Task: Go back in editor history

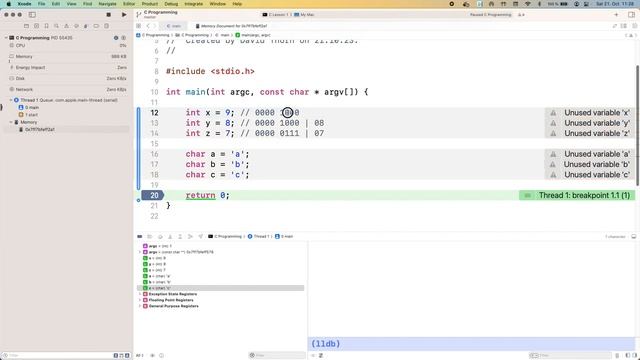Action: coord(148,26)
